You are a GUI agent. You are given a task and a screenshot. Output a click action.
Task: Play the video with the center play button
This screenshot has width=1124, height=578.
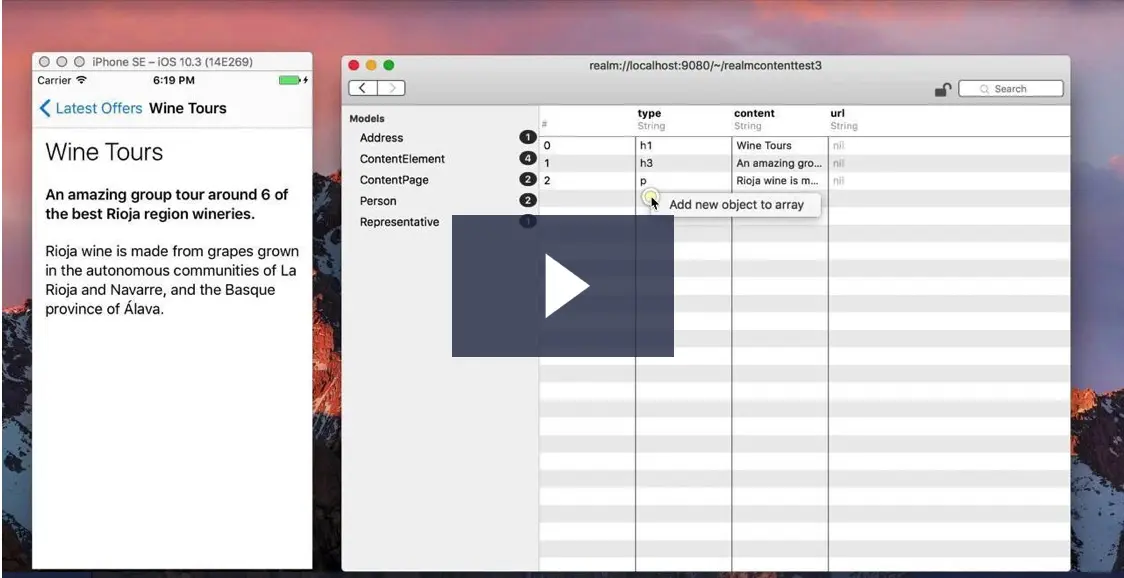click(x=563, y=285)
